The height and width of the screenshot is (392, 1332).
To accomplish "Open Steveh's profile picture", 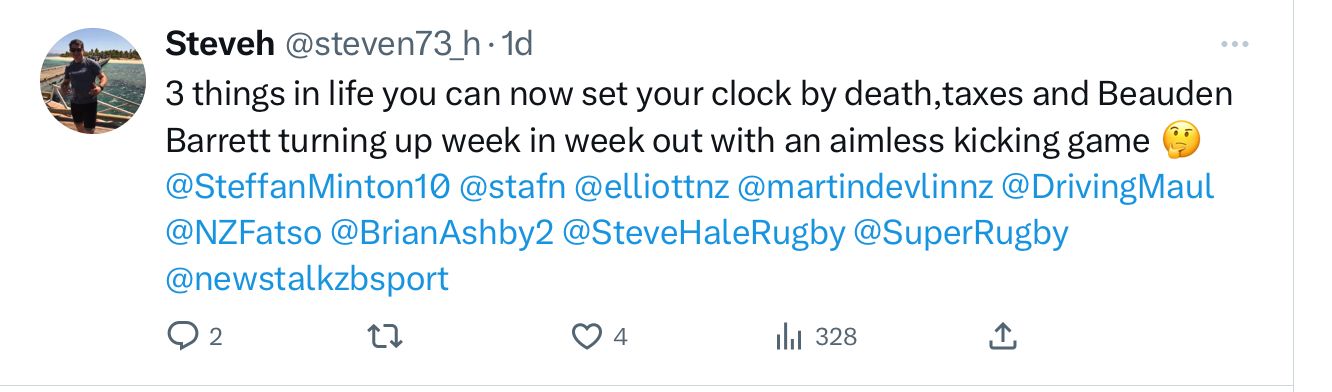I will pos(93,81).
